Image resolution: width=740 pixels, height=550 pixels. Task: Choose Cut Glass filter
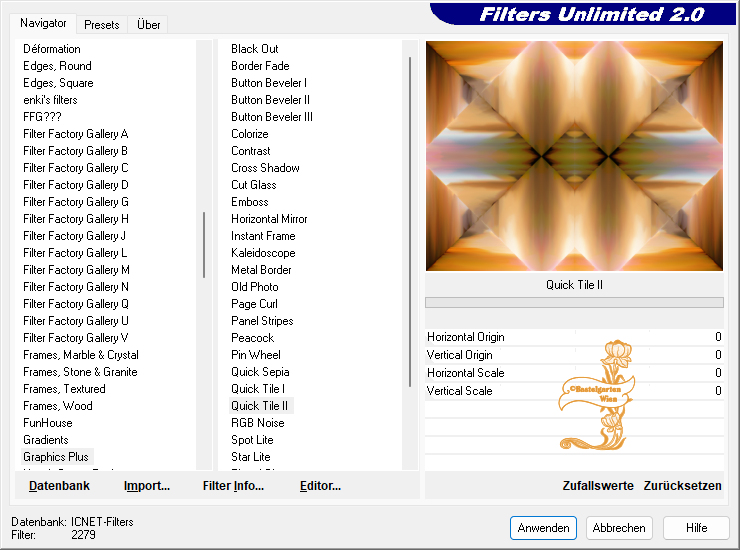pos(253,185)
